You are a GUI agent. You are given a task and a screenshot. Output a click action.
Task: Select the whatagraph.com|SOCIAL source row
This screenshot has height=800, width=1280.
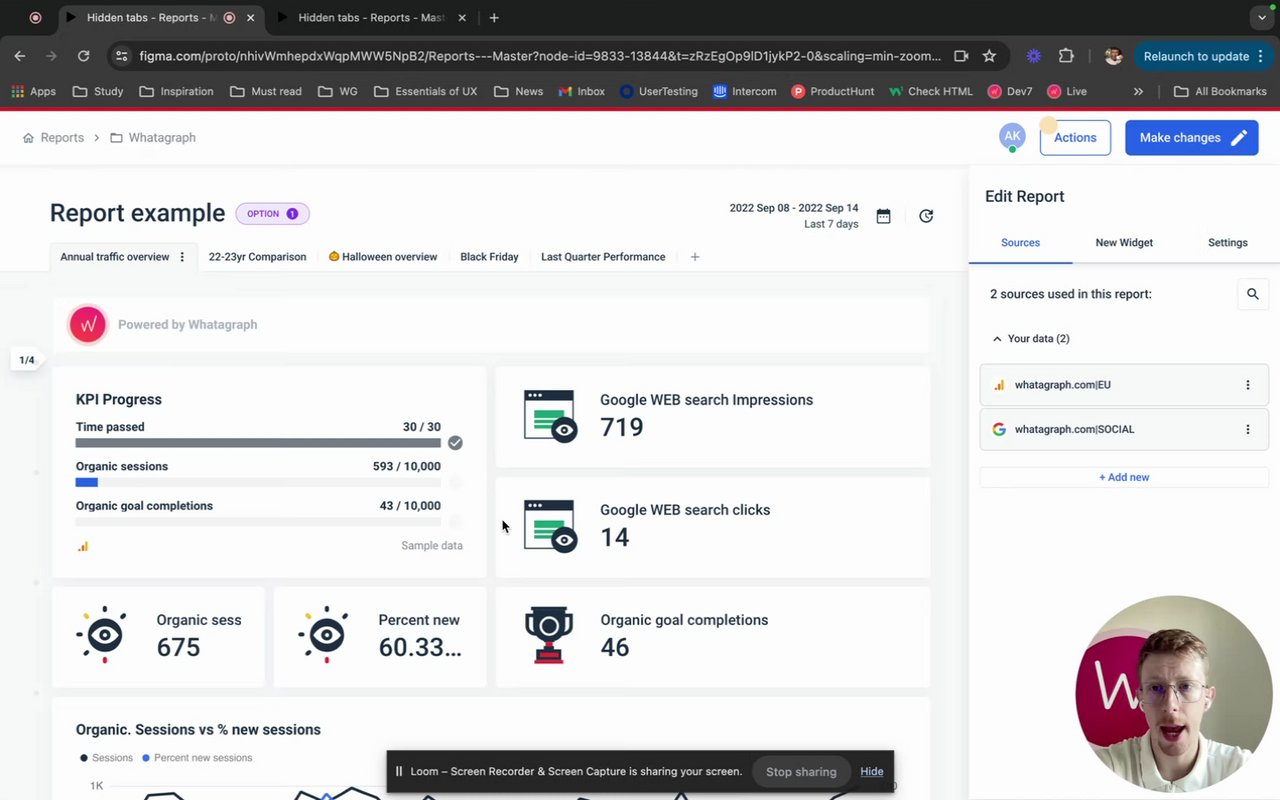(x=1124, y=429)
